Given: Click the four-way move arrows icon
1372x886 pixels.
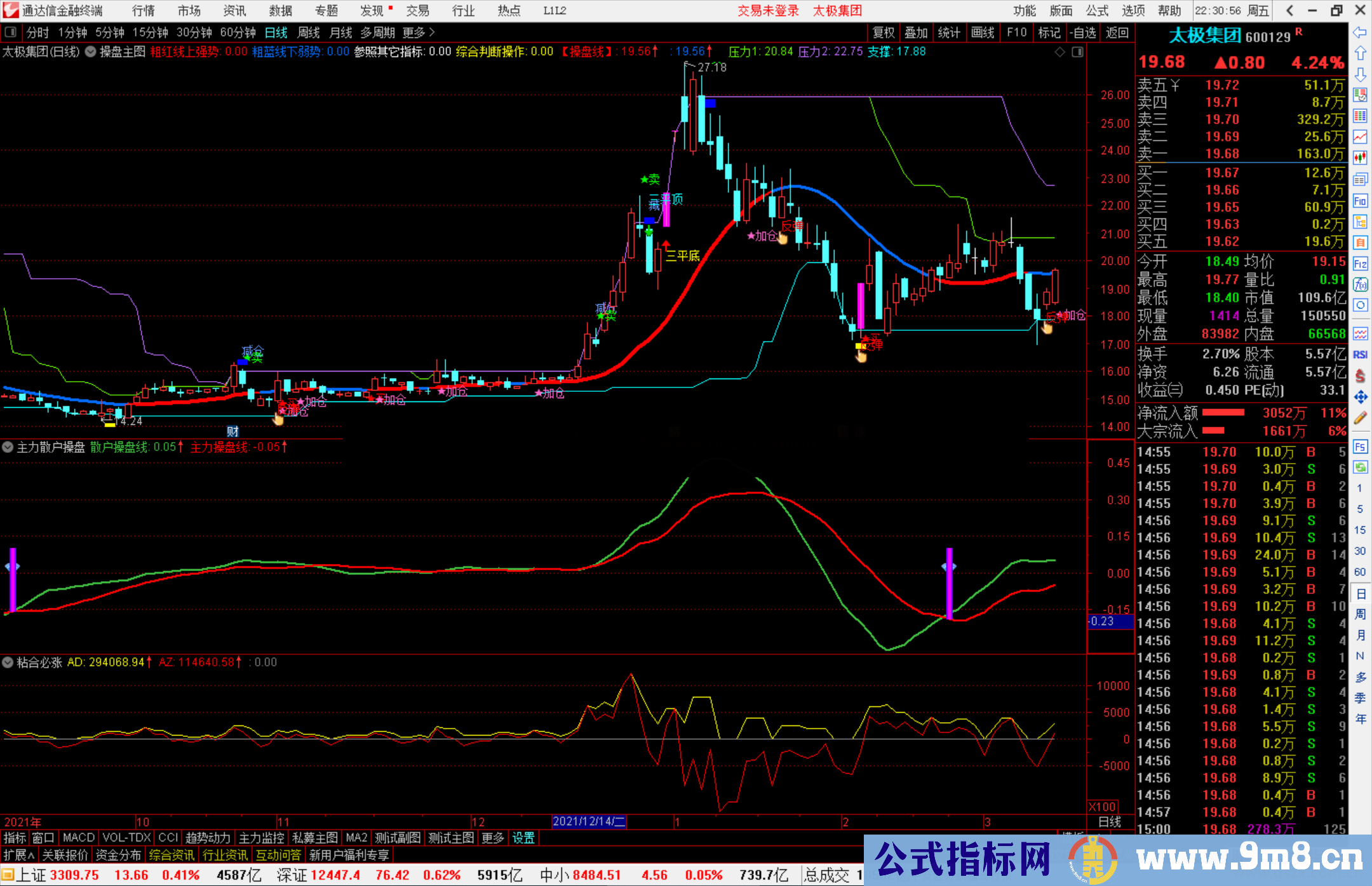Looking at the screenshot, I should coord(1360,397).
